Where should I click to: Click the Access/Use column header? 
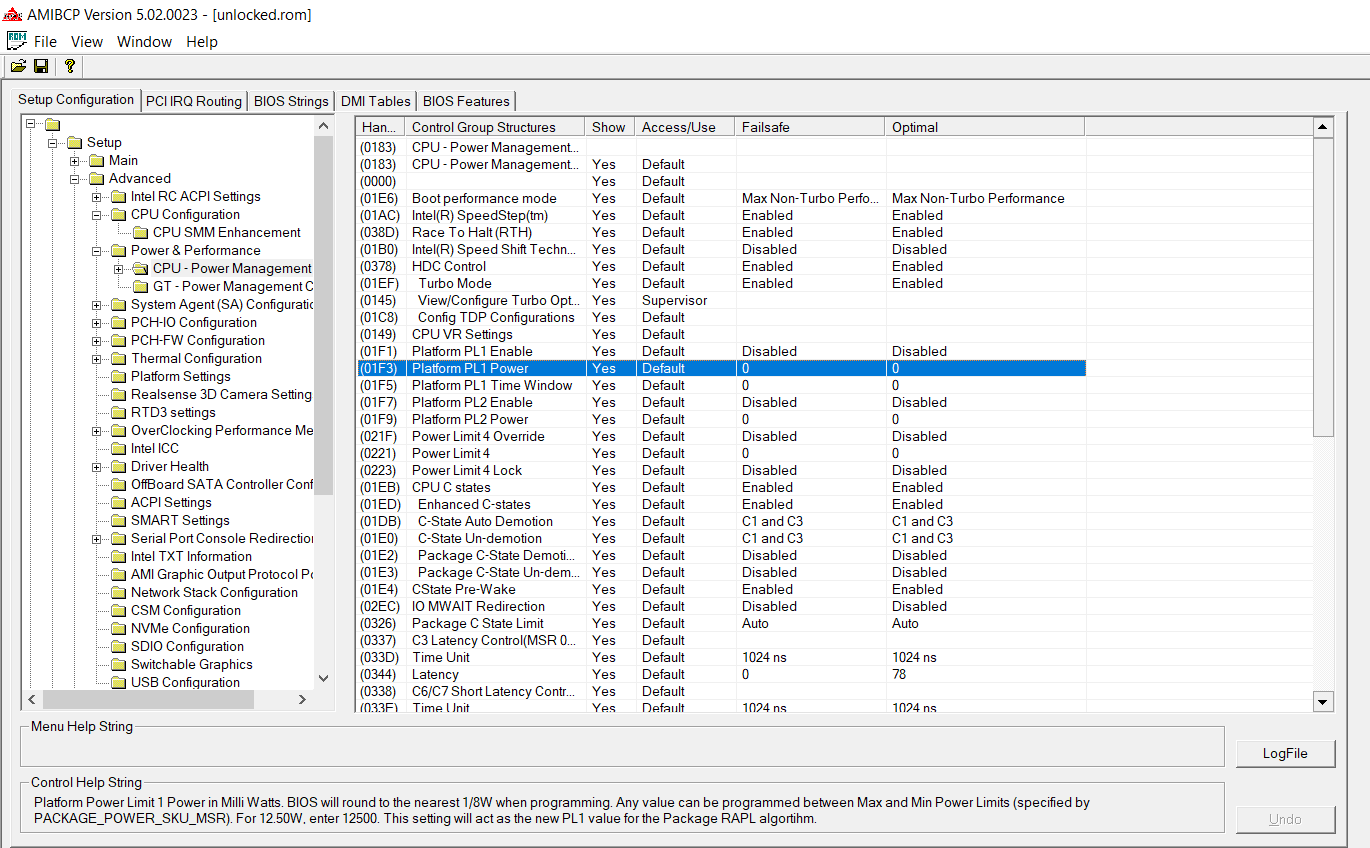tap(685, 127)
